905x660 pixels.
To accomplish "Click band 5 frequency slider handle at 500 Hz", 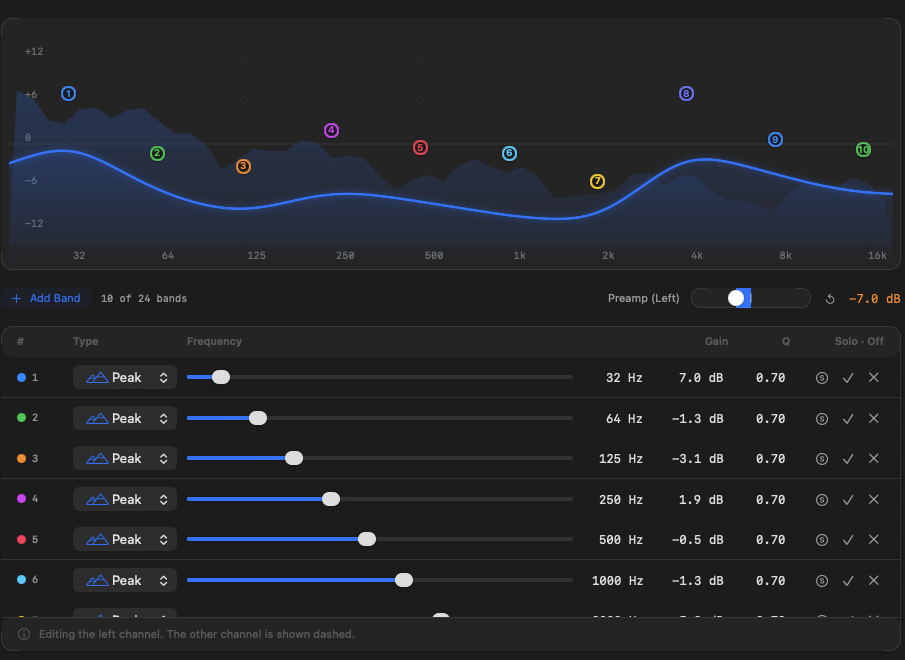I will [367, 539].
